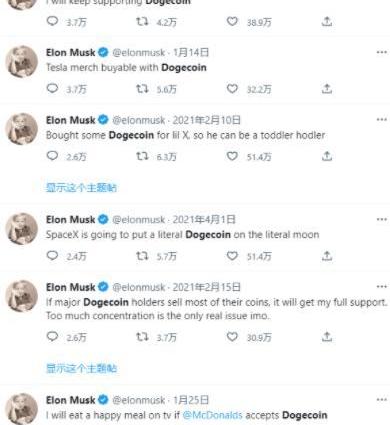This screenshot has width=390, height=425.
Task: Like the Tesla merch Dogecoin tweet
Action: (x=232, y=89)
